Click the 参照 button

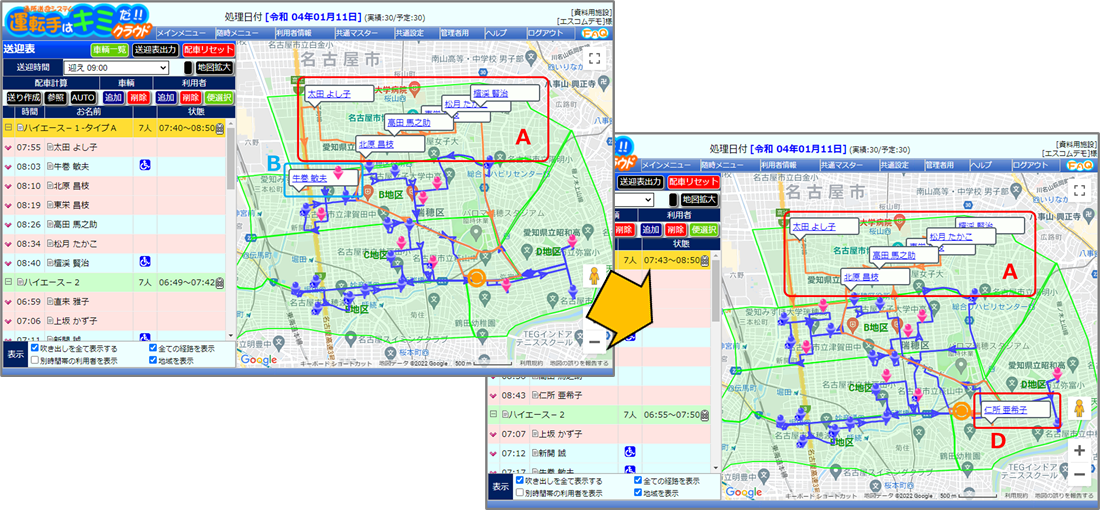click(55, 98)
